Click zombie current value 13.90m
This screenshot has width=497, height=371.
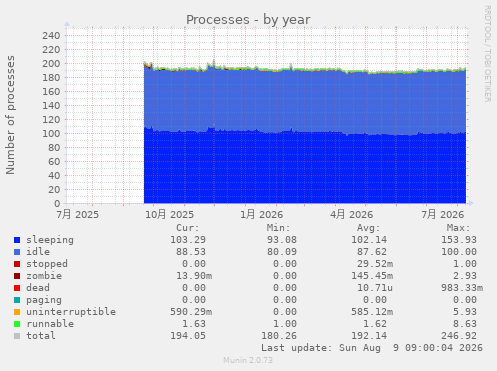pos(194,276)
